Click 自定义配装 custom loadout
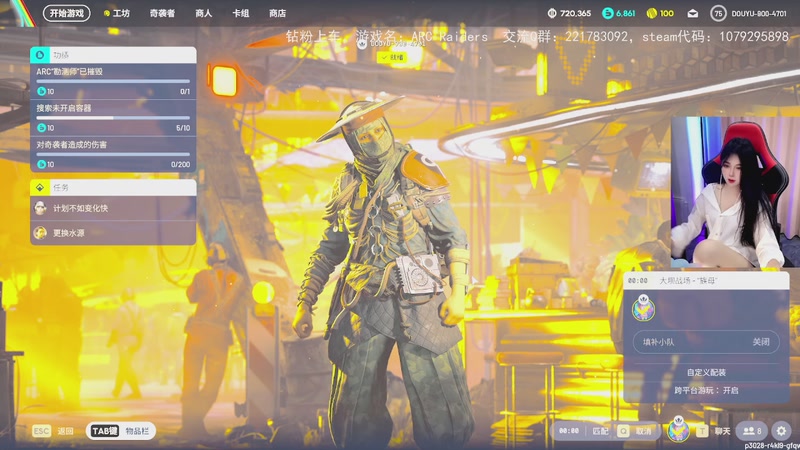Screen dimensions: 800x450 (x=706, y=372)
